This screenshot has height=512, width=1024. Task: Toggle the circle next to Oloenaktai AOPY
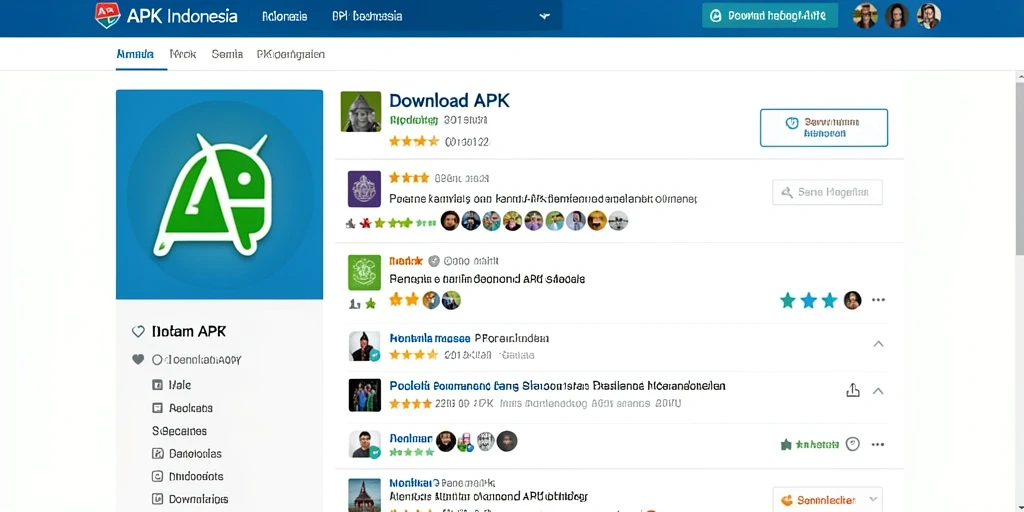point(157,359)
